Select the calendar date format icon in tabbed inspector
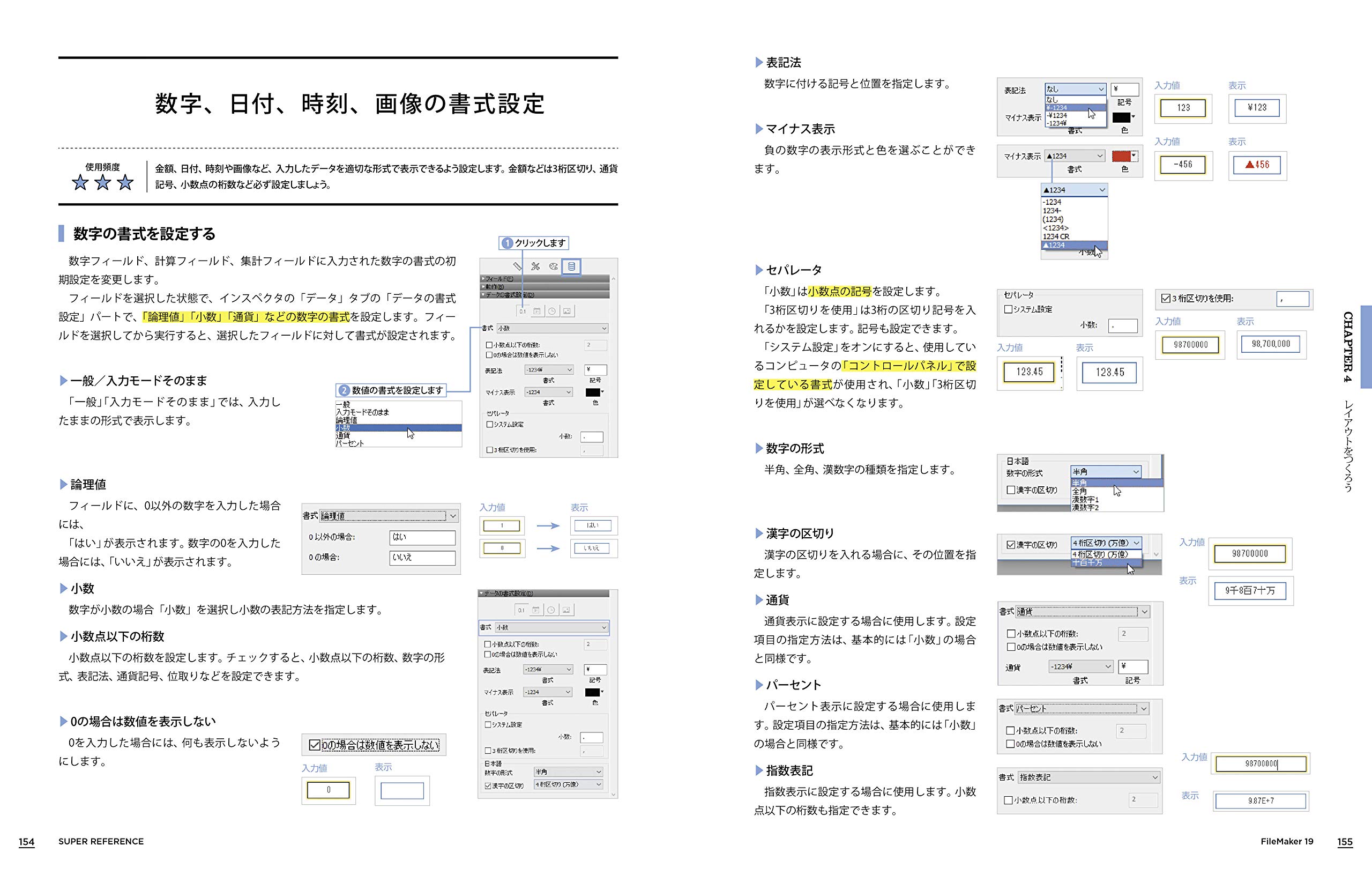Viewport: 1372px width, 875px height. [x=538, y=312]
